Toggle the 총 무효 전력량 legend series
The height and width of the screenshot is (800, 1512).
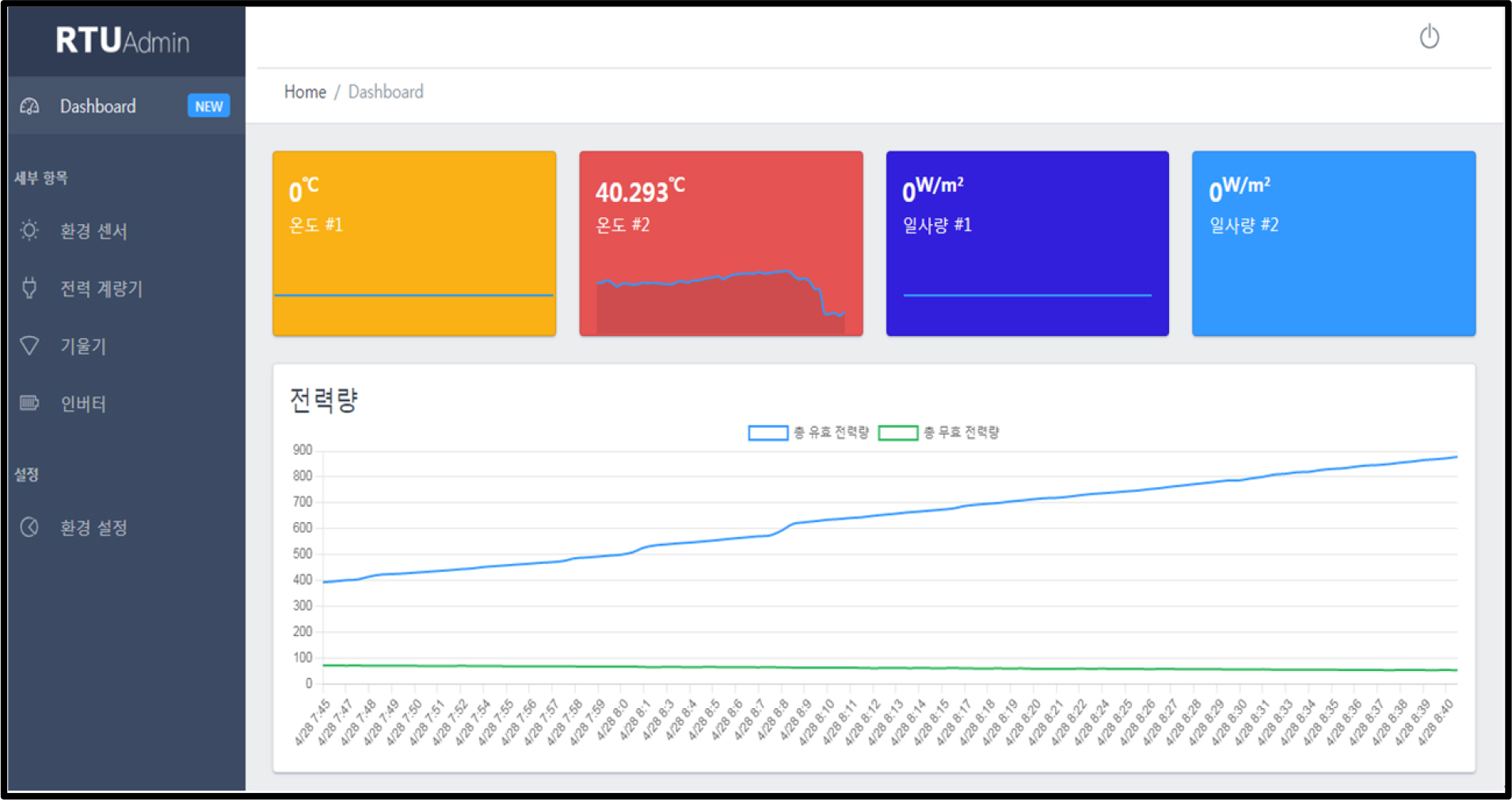click(939, 432)
